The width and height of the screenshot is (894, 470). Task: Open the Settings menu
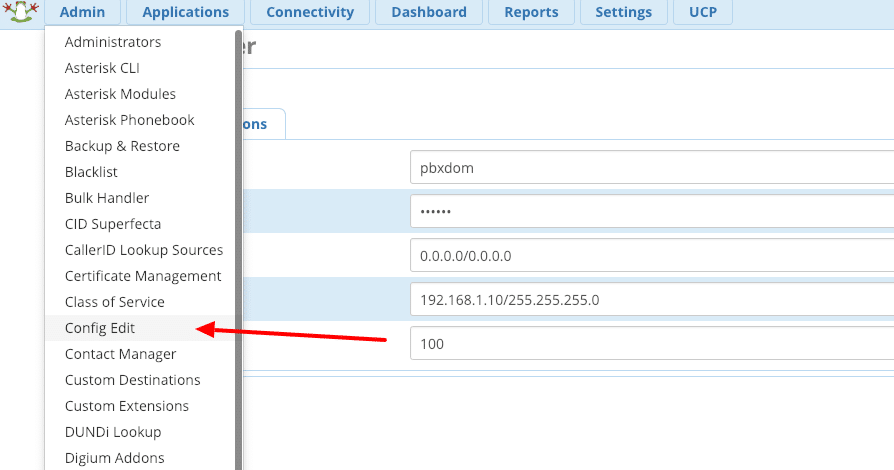pyautogui.click(x=623, y=13)
